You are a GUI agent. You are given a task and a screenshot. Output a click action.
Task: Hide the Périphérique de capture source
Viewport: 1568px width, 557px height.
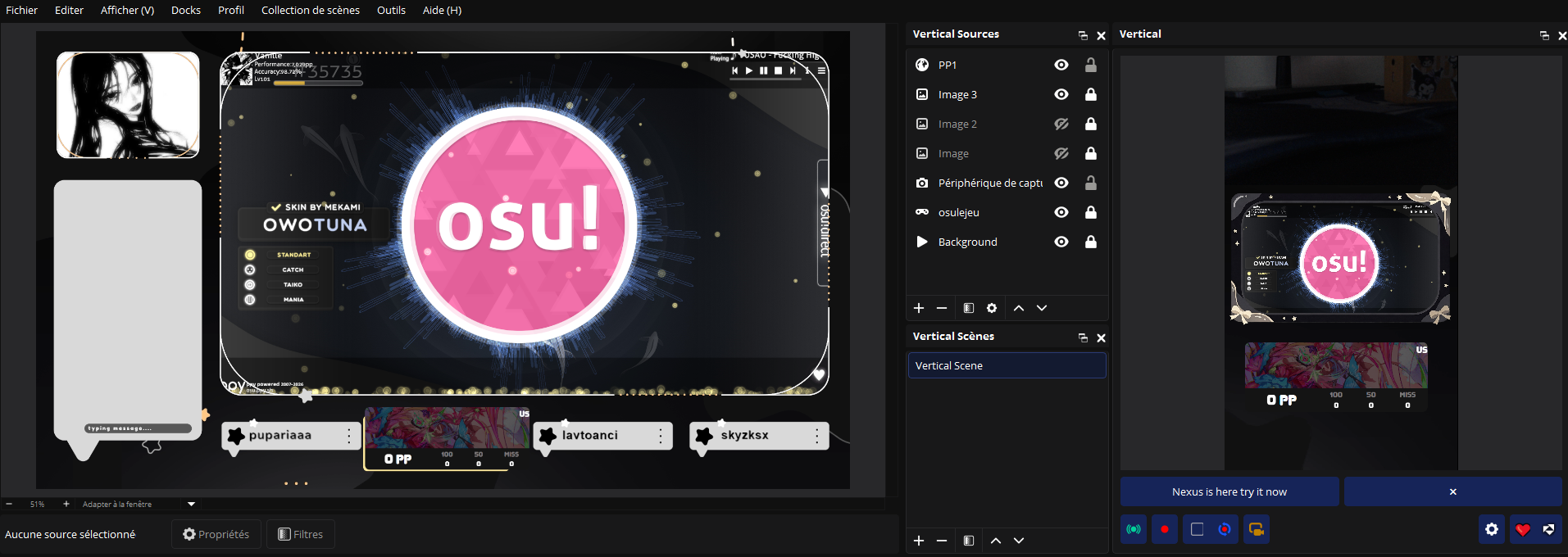(x=1061, y=183)
